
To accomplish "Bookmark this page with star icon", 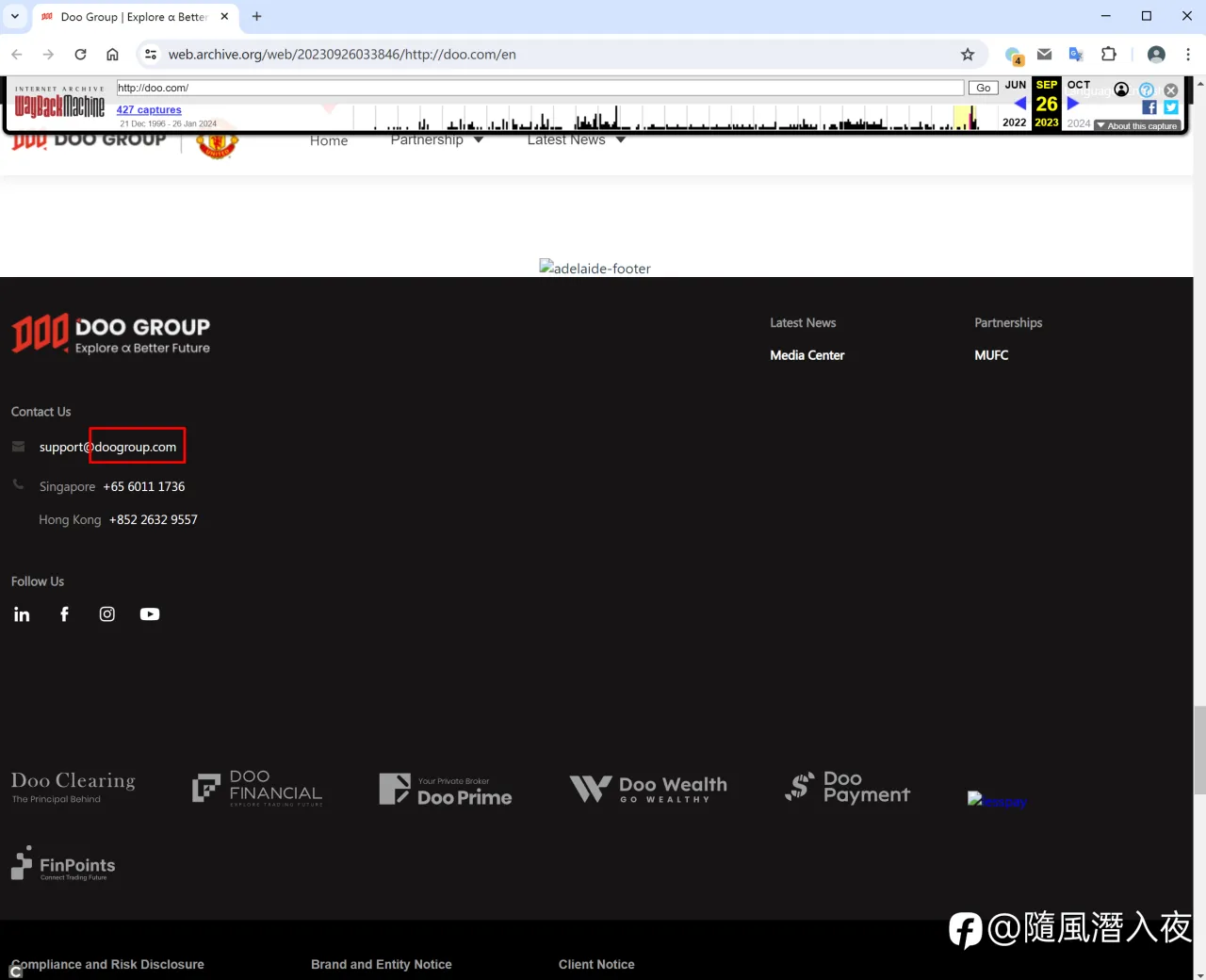I will 968,55.
